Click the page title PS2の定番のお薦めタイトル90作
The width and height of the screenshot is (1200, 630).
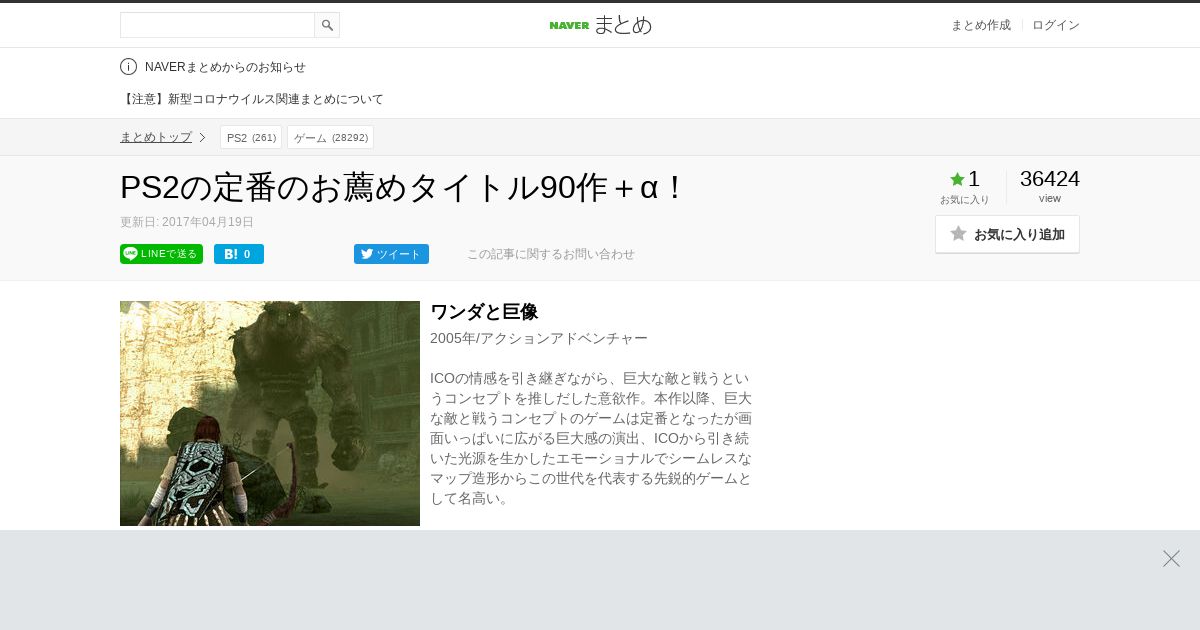coord(402,187)
